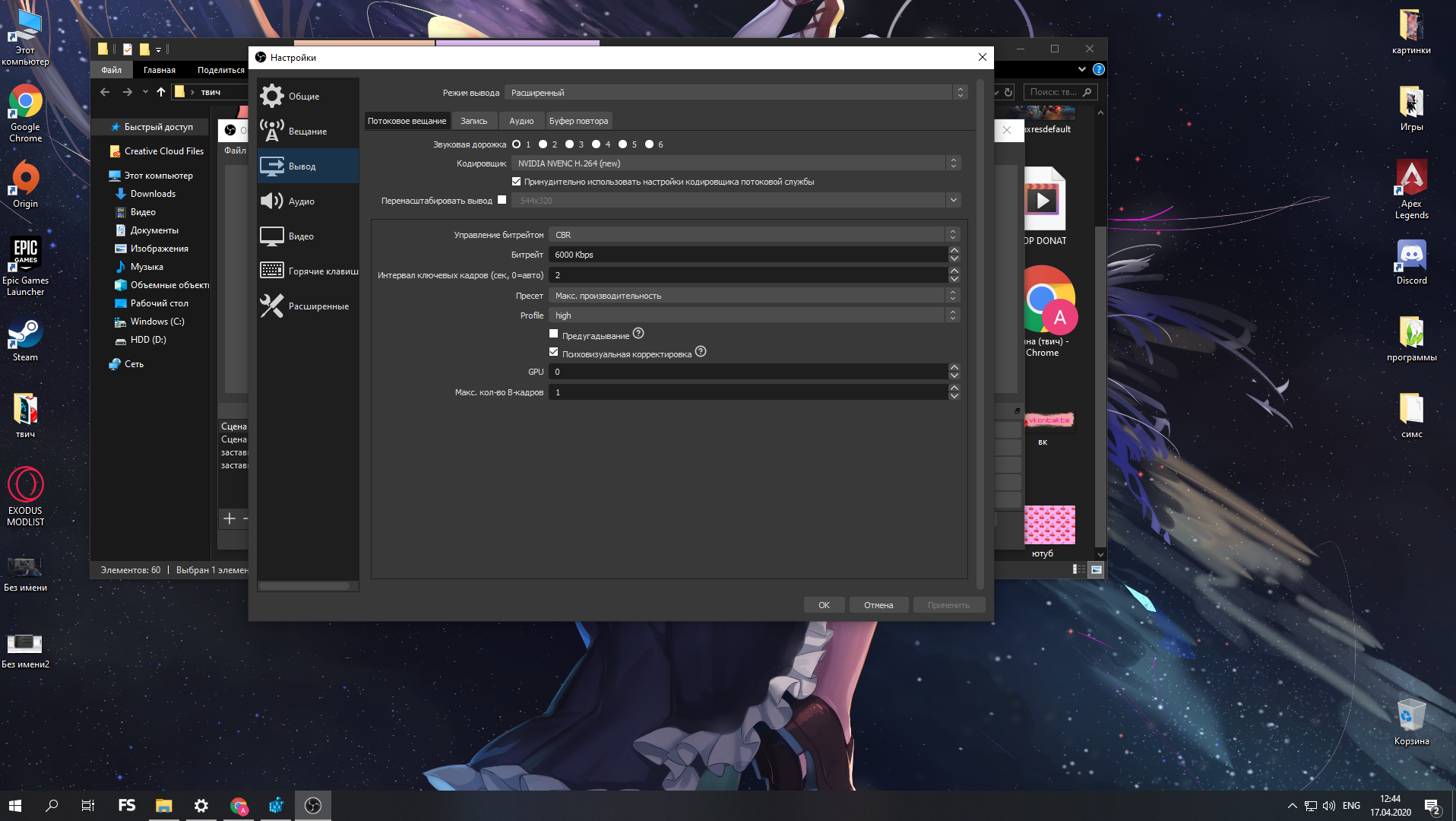
Task: Toggle enforce streaming service encoder settings checkbox
Action: click(517, 182)
